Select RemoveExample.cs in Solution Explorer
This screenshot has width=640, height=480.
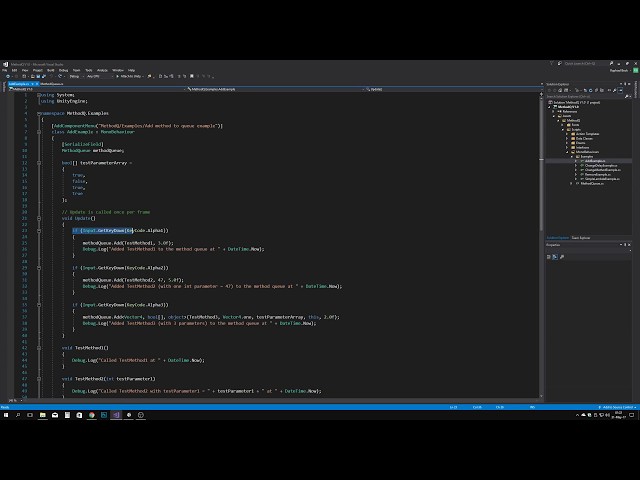(598, 174)
